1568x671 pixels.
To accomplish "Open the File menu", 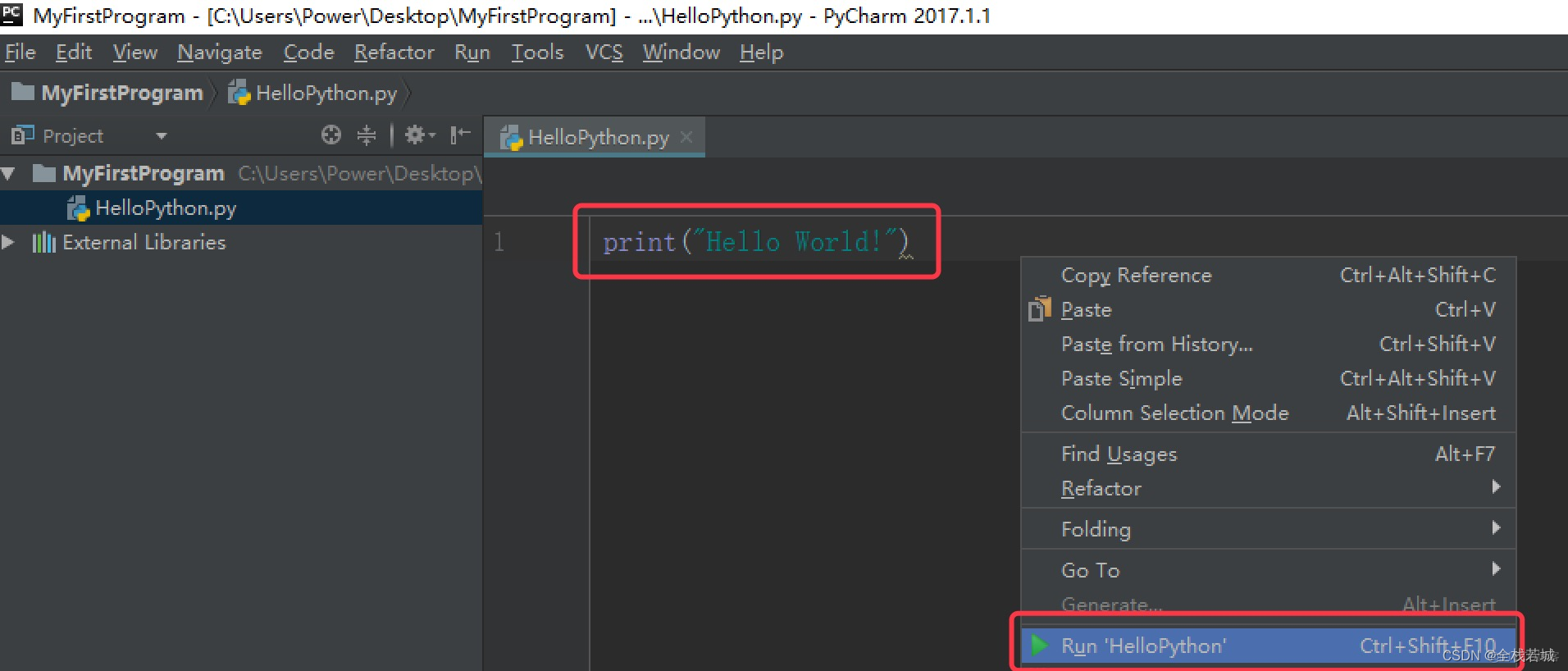I will pyautogui.click(x=21, y=52).
